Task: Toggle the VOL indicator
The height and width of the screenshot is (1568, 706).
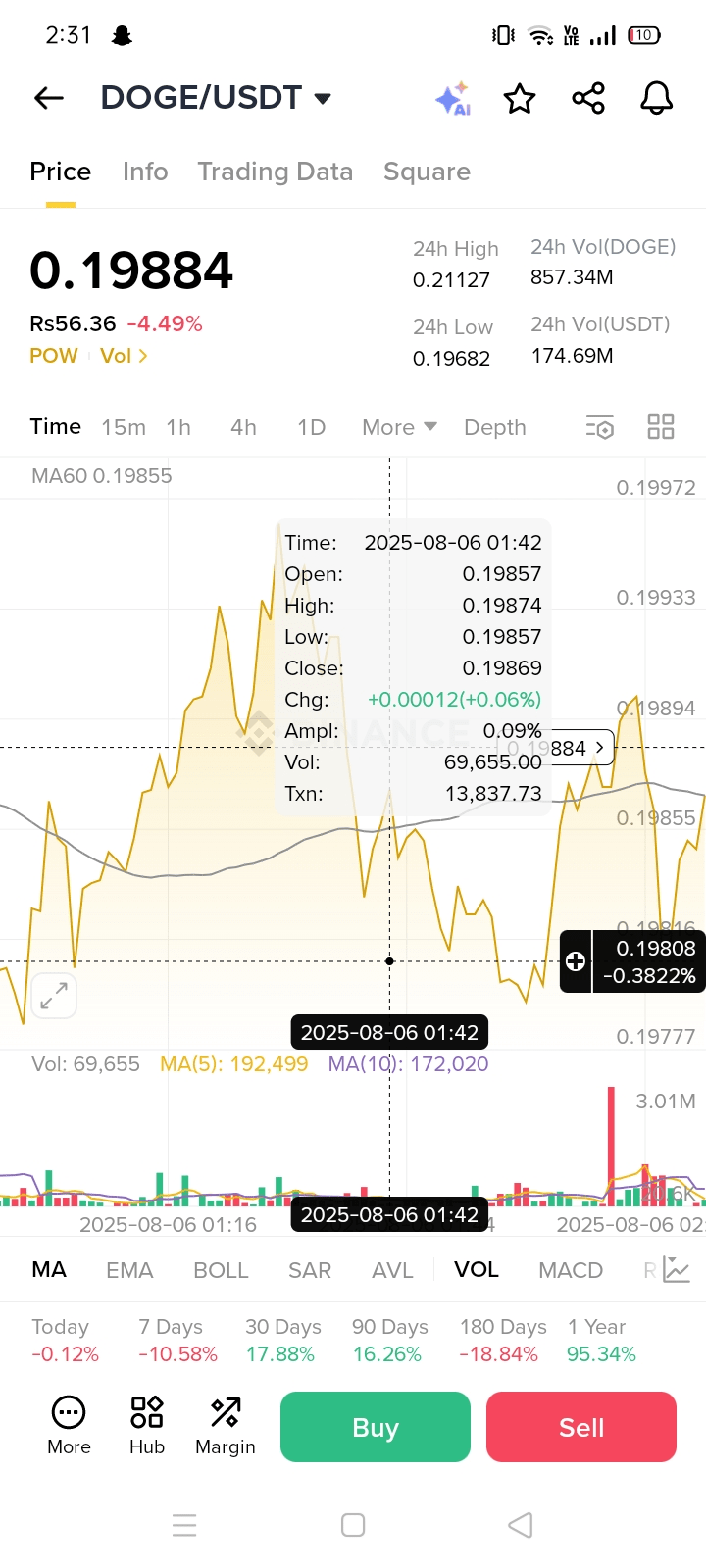Action: (477, 1270)
